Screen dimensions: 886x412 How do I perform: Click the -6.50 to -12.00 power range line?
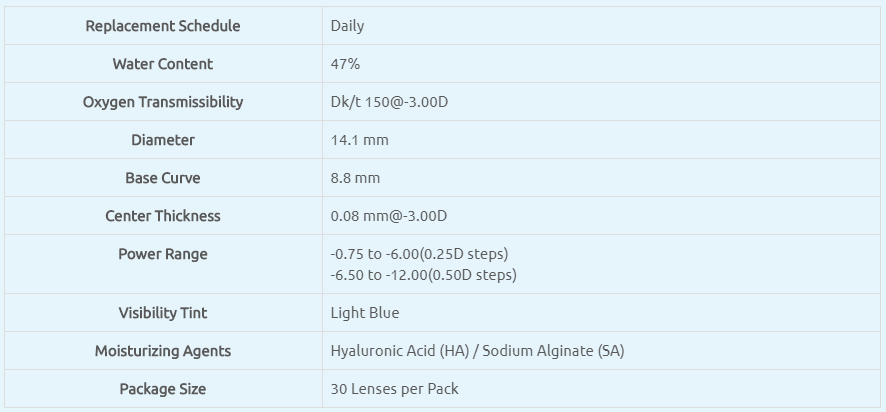coord(423,274)
